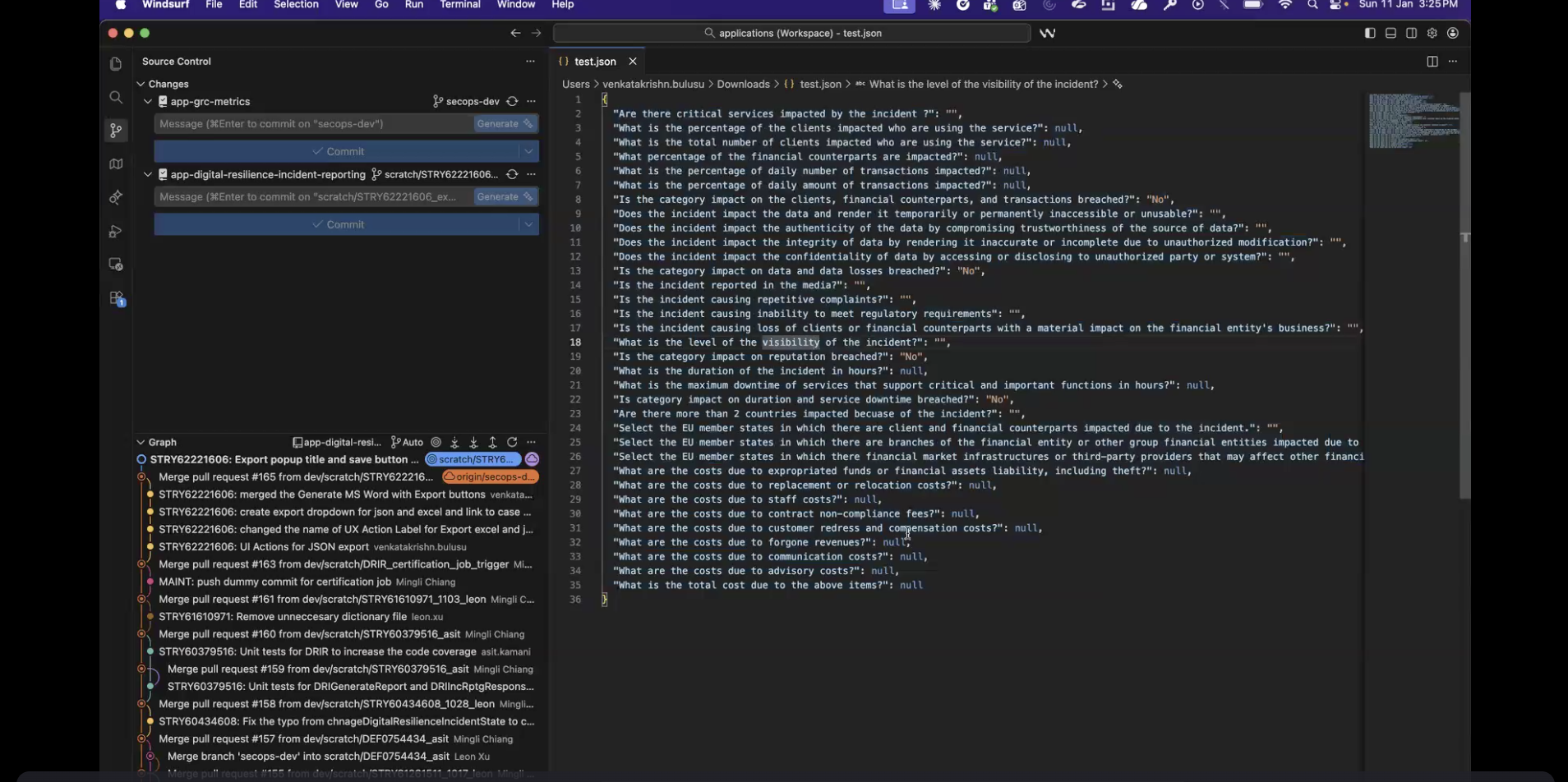Open macOS Spotlight search icon

coord(1312,5)
